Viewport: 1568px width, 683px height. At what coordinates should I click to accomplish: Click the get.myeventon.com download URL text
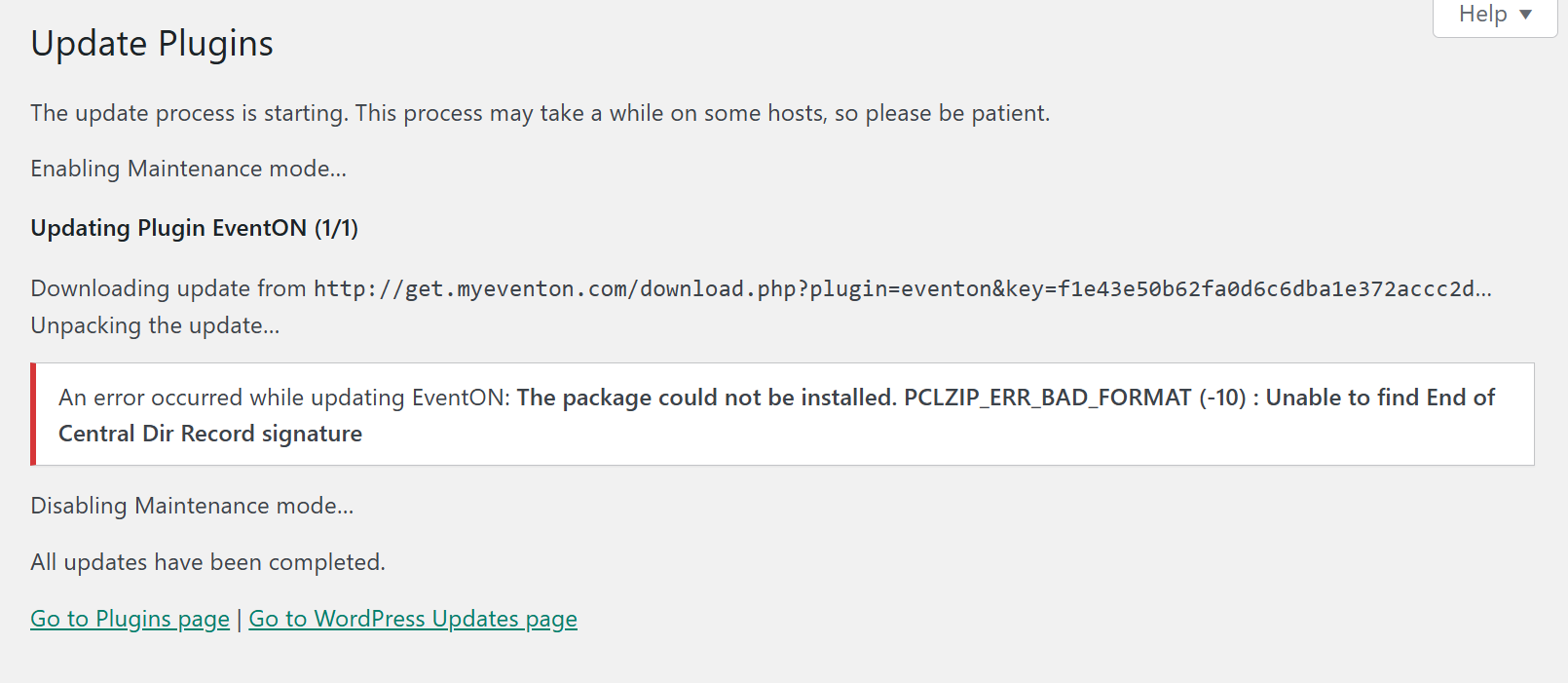click(903, 288)
